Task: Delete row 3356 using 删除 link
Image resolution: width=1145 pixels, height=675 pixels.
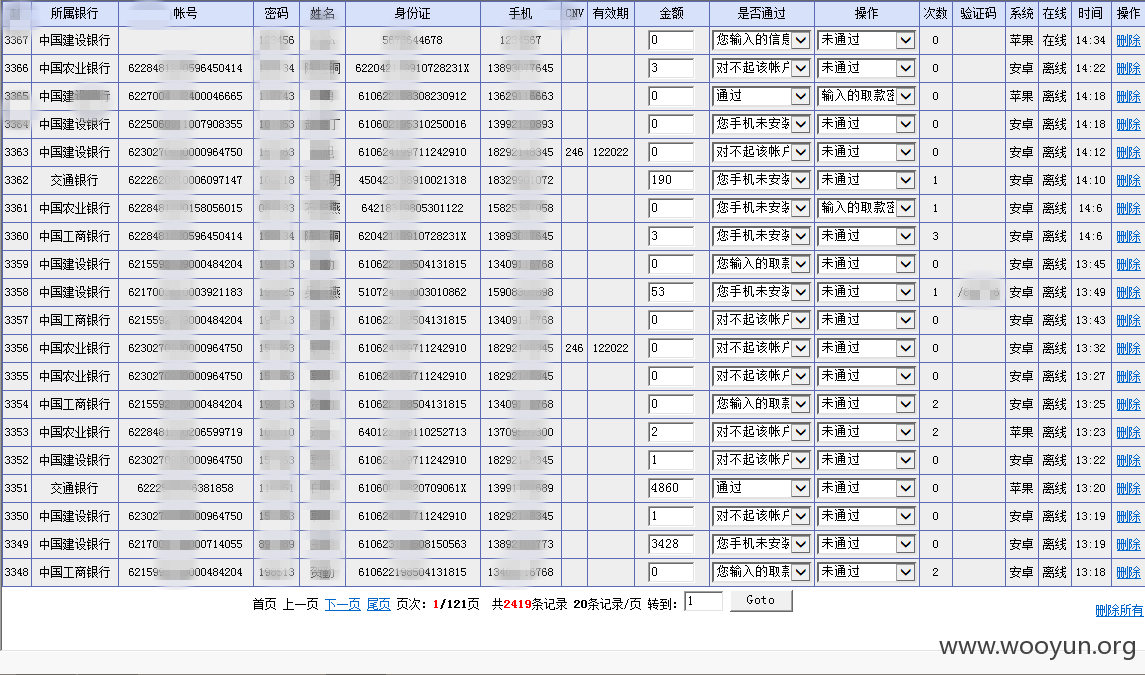Action: [x=1128, y=348]
